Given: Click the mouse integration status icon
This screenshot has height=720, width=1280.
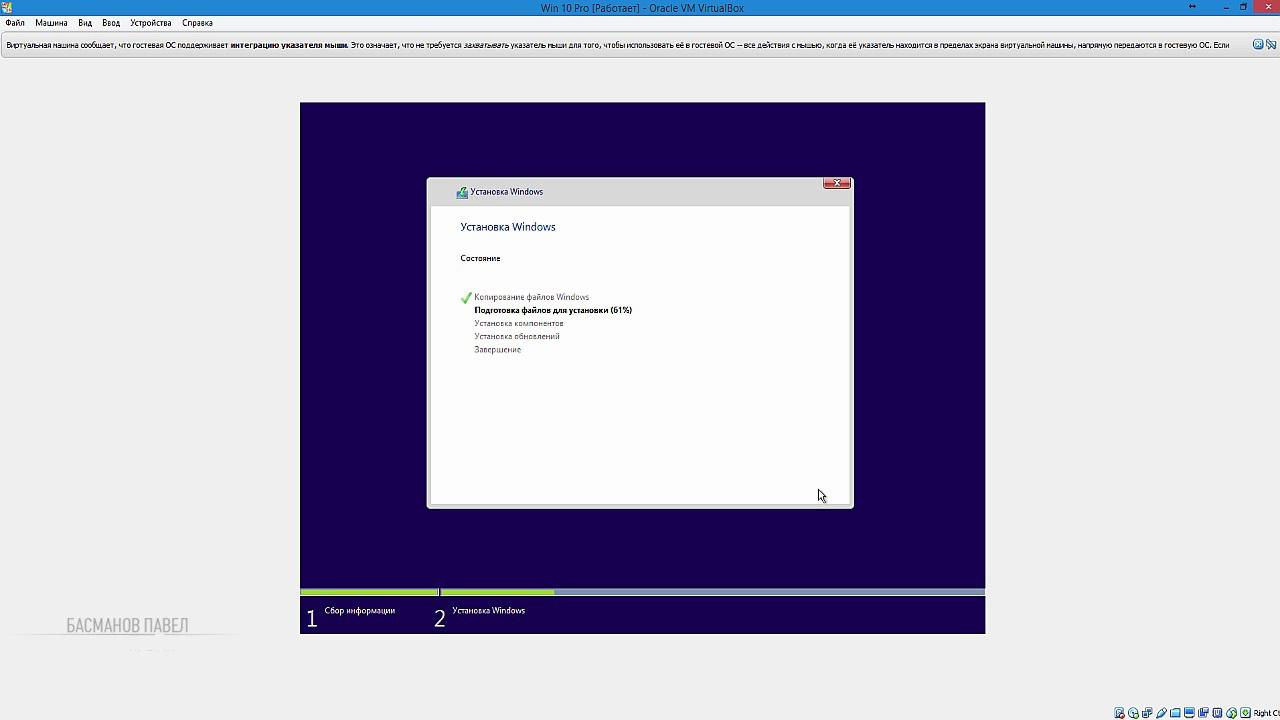Looking at the screenshot, I should point(1231,713).
